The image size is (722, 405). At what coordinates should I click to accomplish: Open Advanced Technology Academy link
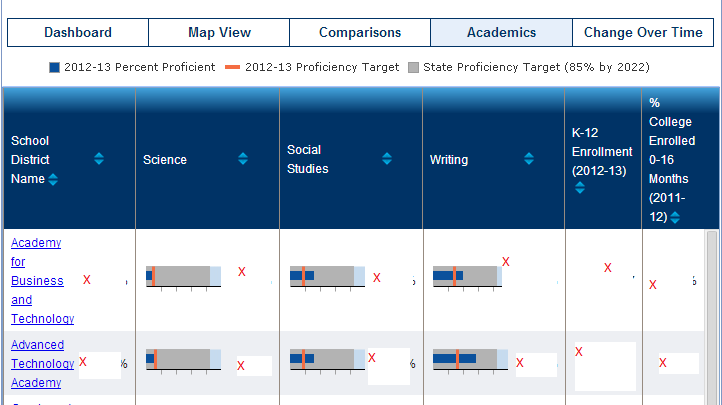(x=42, y=363)
